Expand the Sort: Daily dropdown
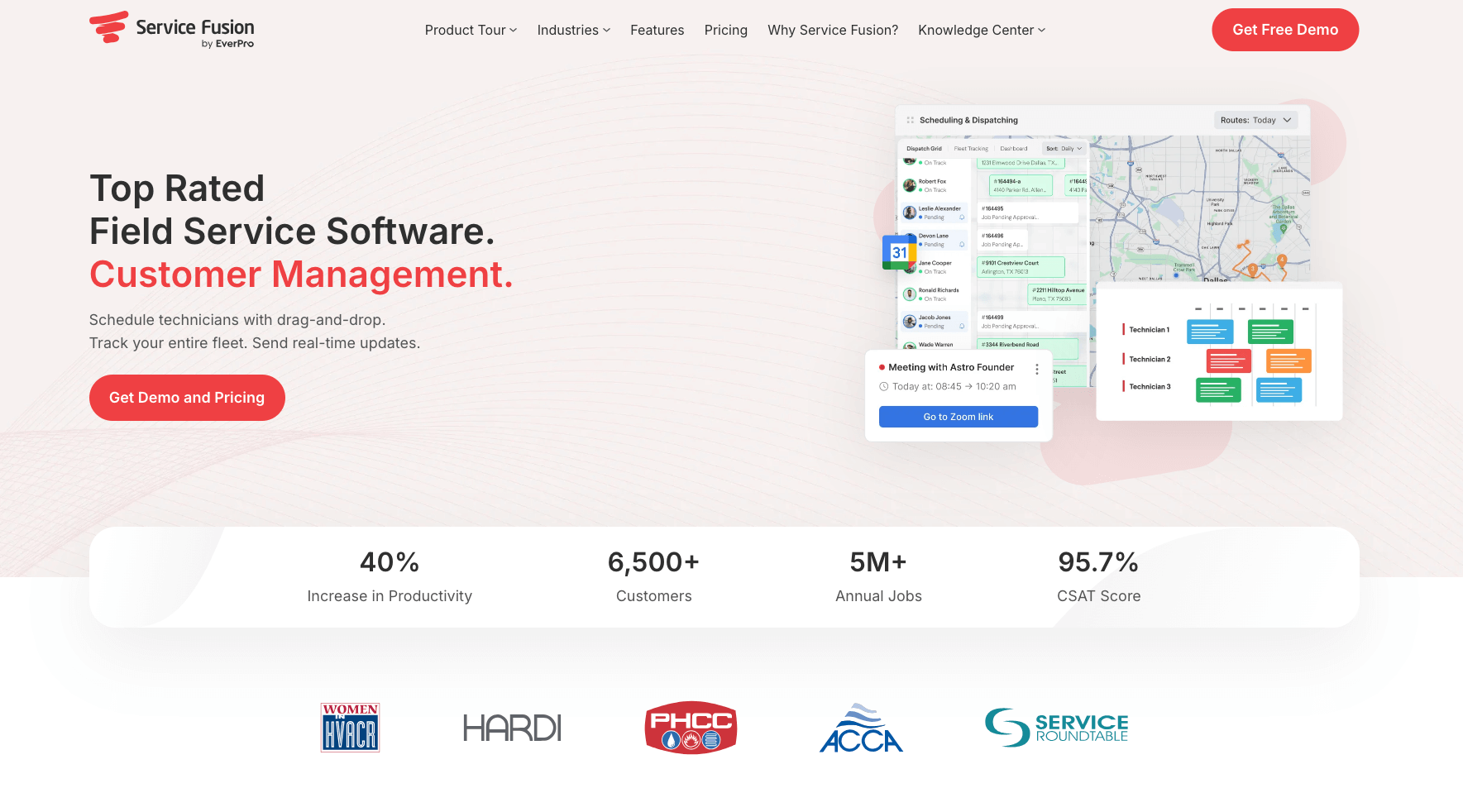The height and width of the screenshot is (812, 1463). tap(1064, 149)
